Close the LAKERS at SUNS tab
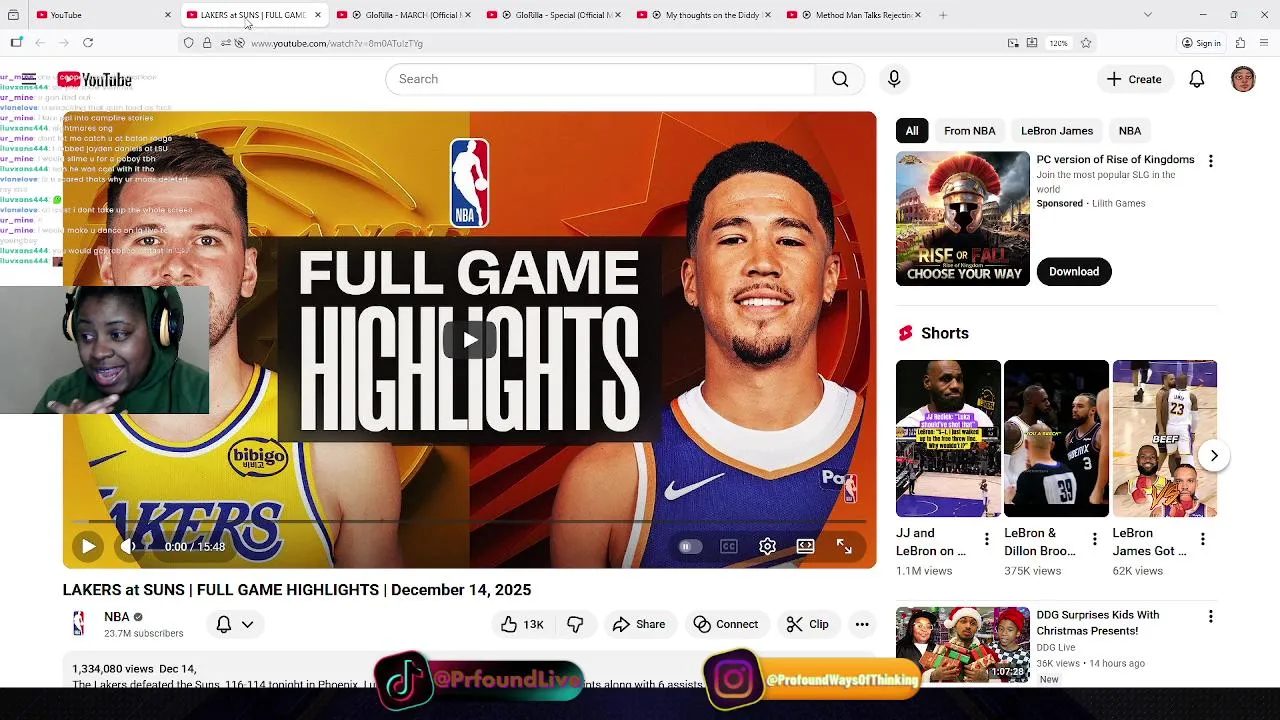1280x720 pixels. point(318,15)
